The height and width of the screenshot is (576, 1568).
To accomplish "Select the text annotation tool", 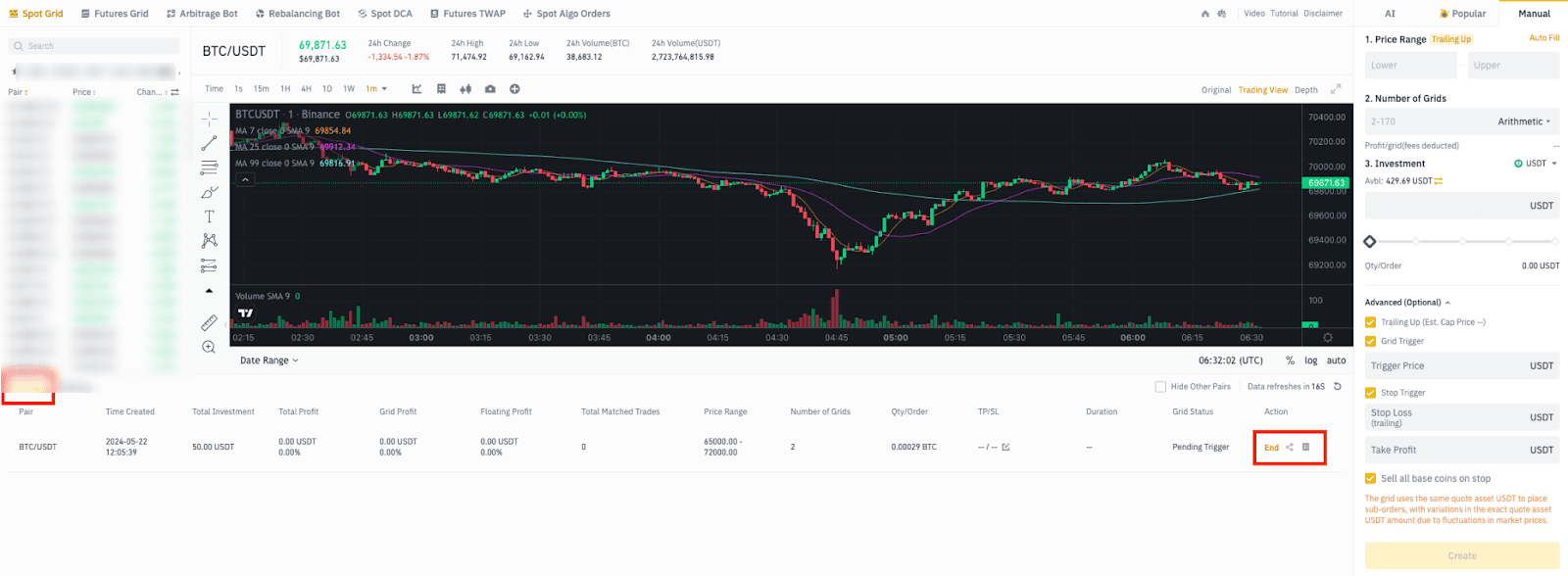I will tap(209, 216).
